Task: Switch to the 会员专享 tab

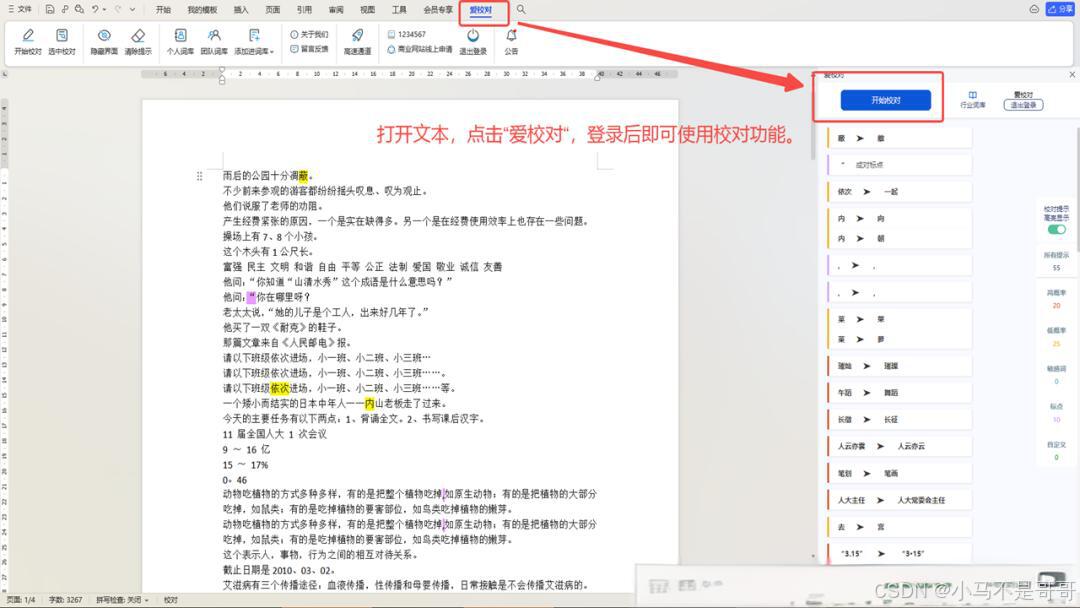Action: pyautogui.click(x=437, y=10)
